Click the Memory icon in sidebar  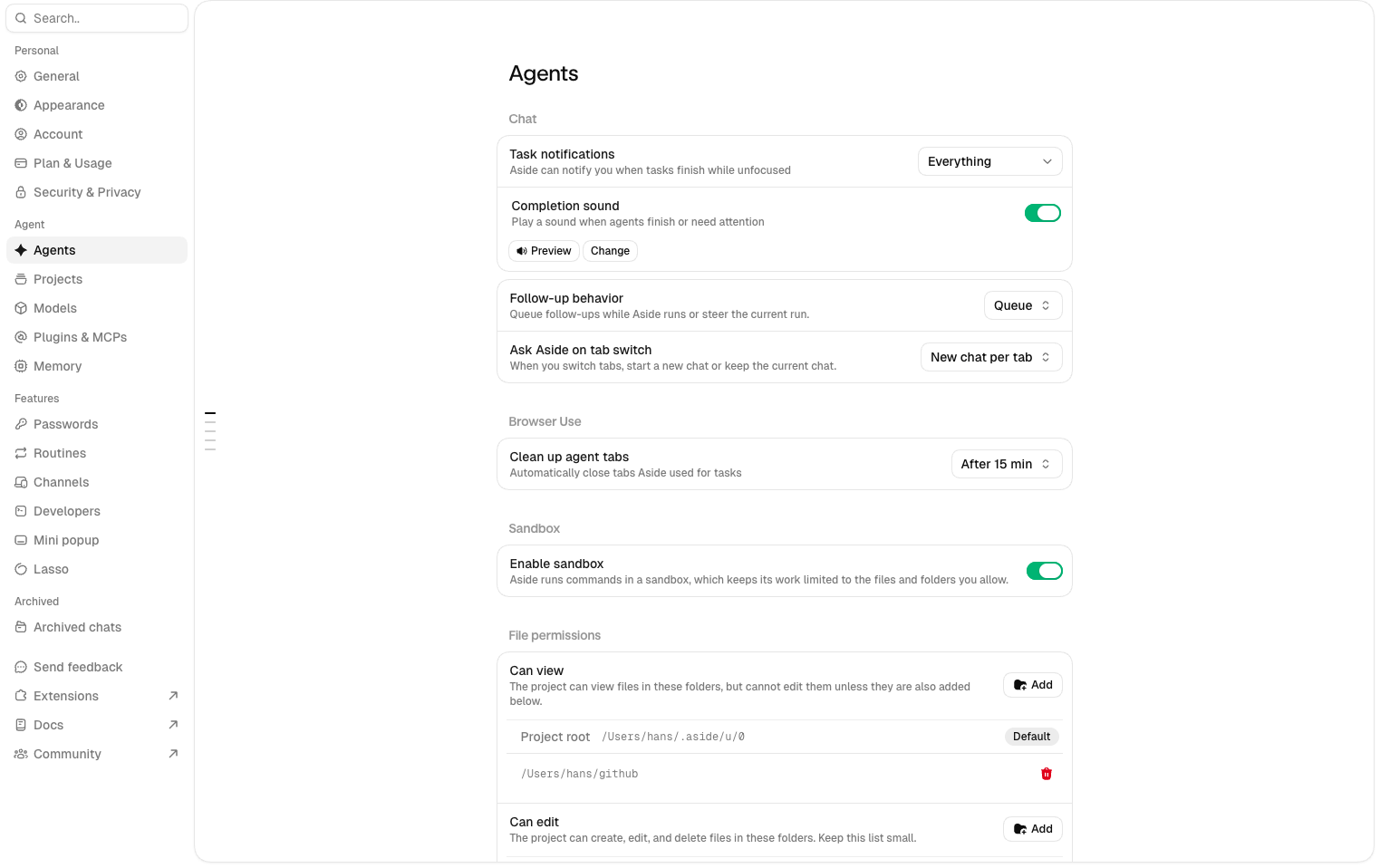21,366
